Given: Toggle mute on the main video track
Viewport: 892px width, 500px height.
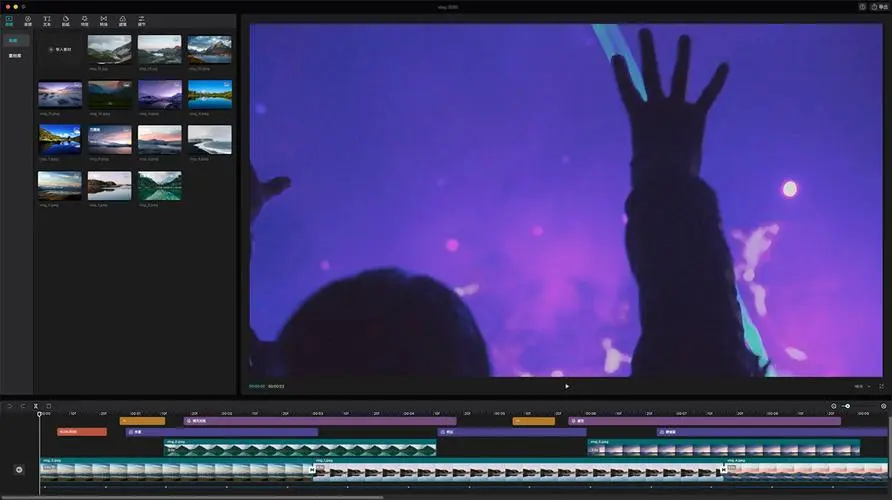Looking at the screenshot, I should pos(19,469).
